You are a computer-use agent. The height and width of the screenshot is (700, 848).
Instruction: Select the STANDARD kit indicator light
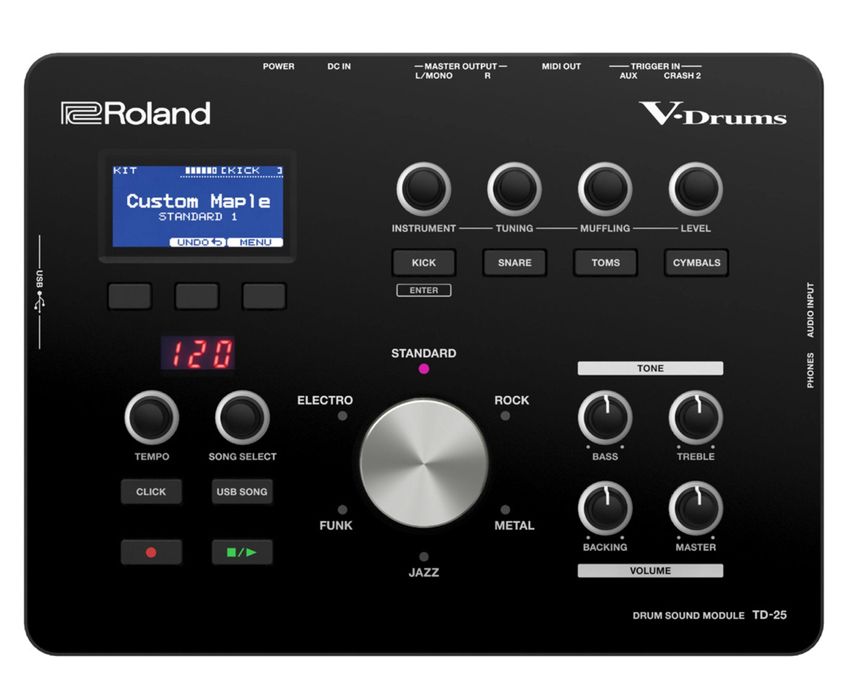pos(424,369)
